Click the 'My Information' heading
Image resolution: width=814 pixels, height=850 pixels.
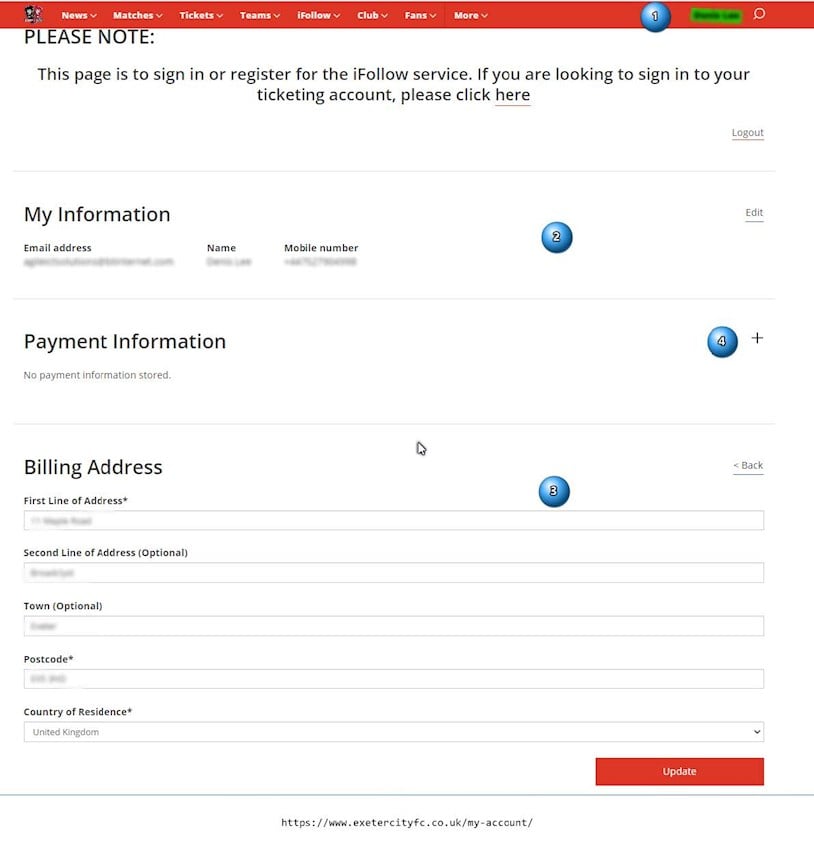click(97, 215)
